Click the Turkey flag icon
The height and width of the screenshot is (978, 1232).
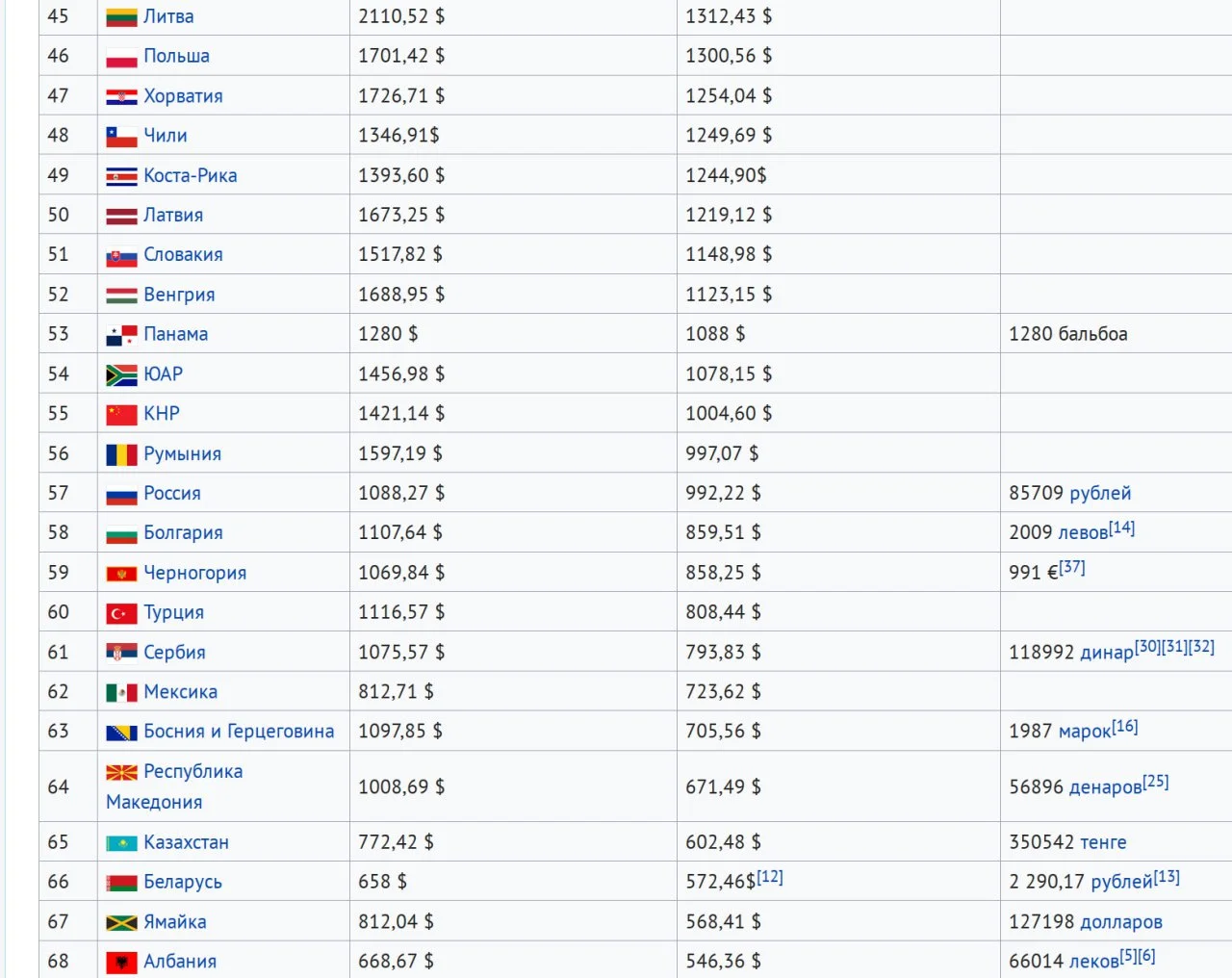click(121, 613)
